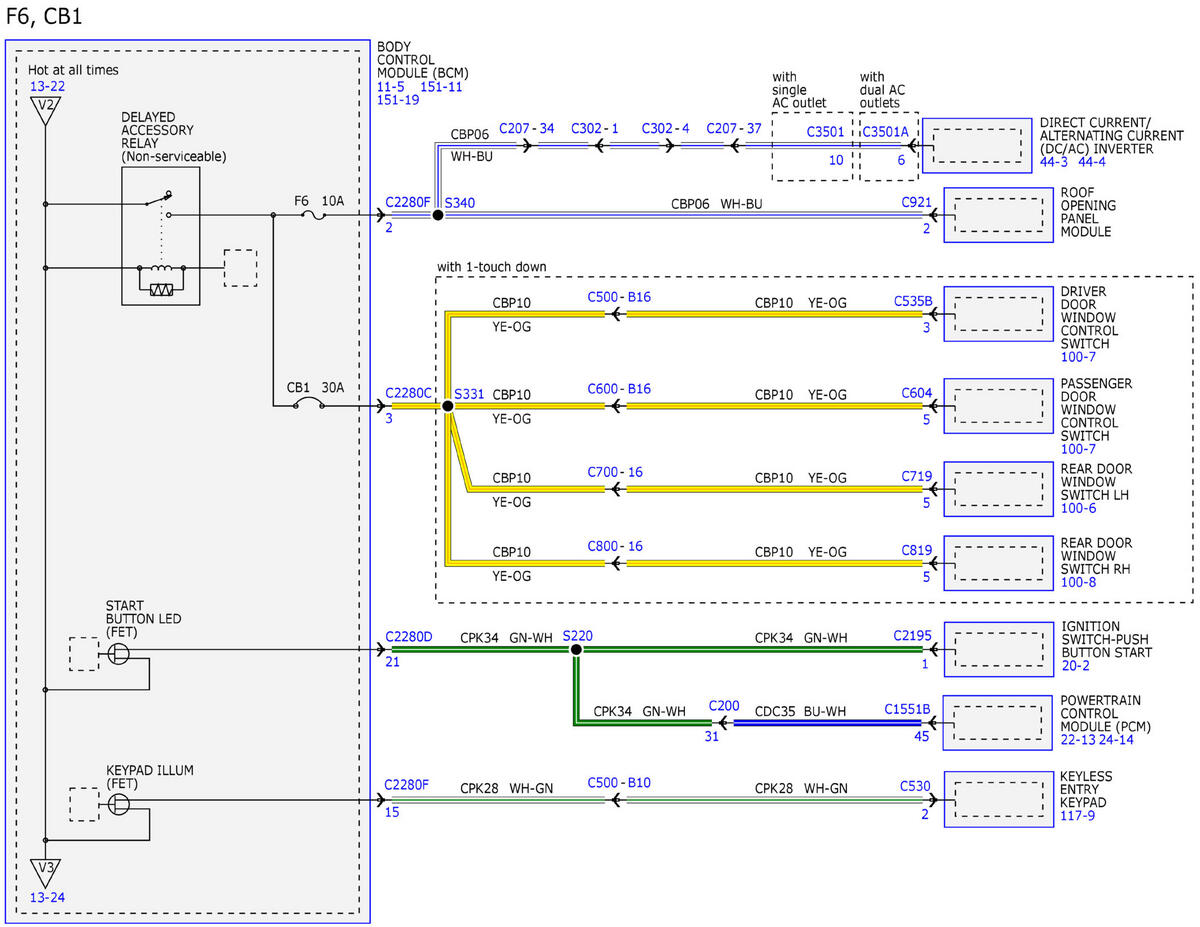Open 100-7 link under Driver Door Window Switch
1200x927 pixels.
(x=1079, y=356)
